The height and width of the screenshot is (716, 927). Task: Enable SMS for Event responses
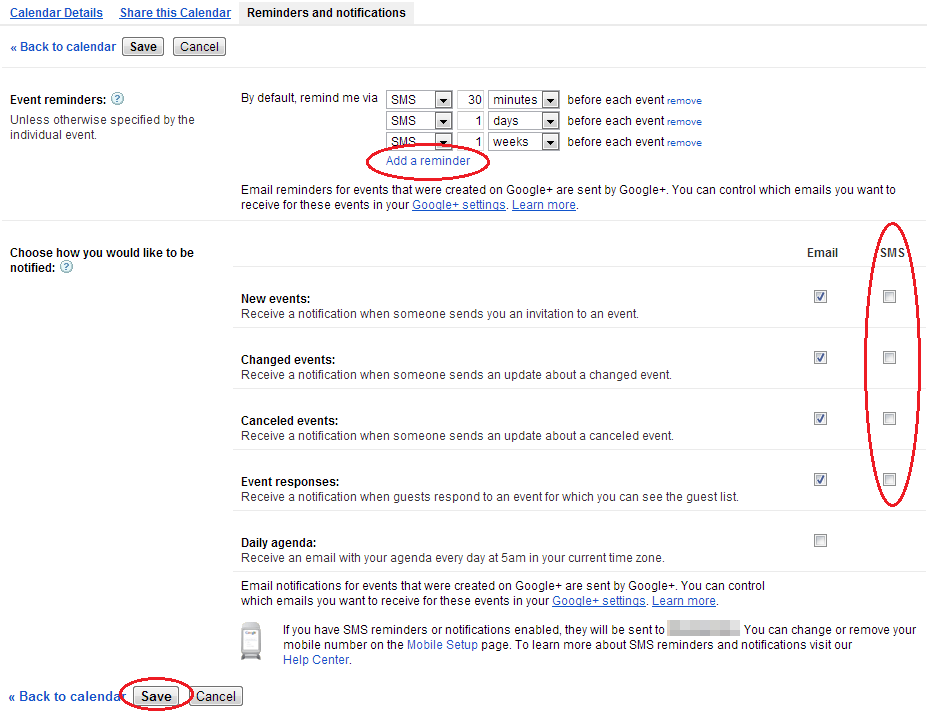[x=889, y=480]
